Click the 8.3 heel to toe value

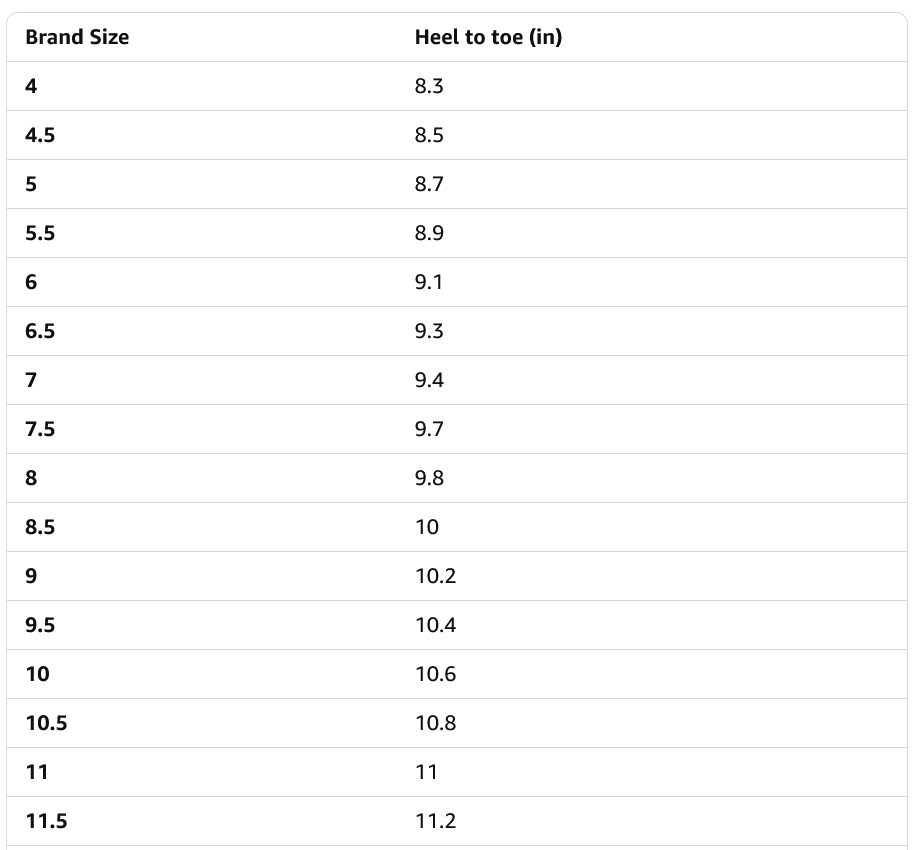point(429,86)
